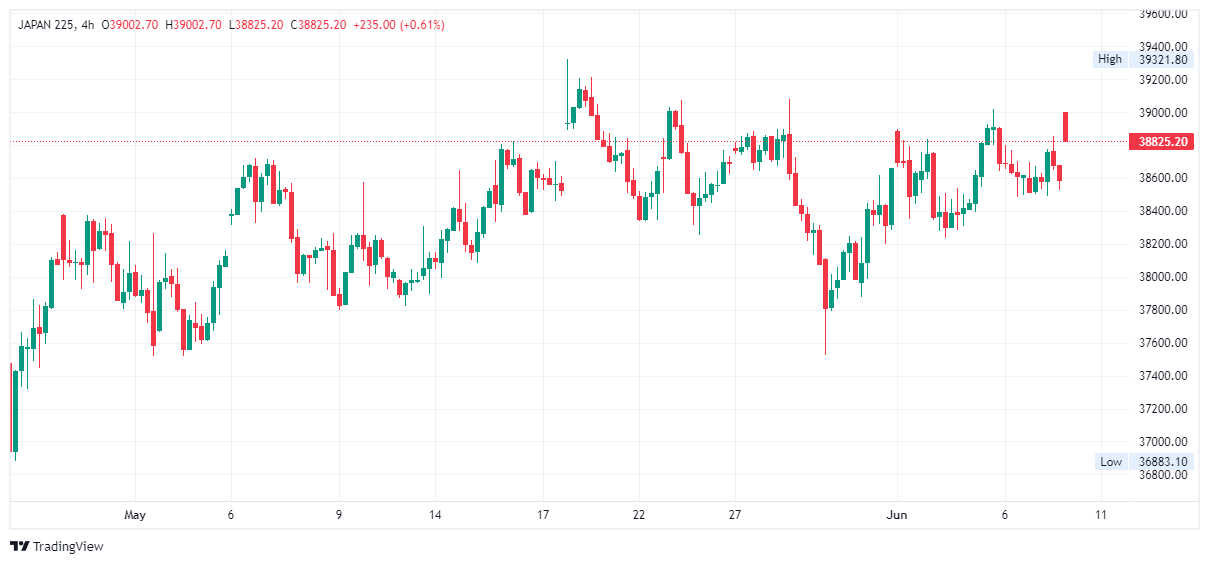Viewport: 1209px width, 564px height.
Task: Click the Close (C) value in legend
Action: pyautogui.click(x=318, y=24)
